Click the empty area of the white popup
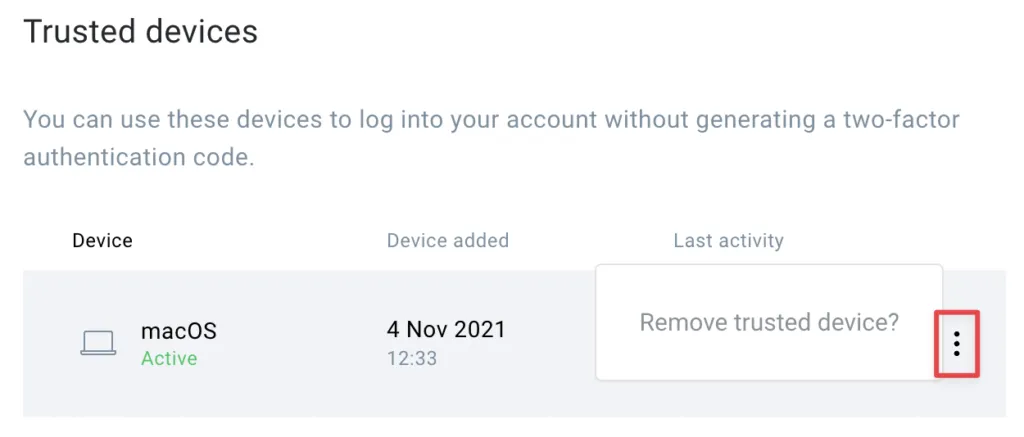 pos(769,358)
